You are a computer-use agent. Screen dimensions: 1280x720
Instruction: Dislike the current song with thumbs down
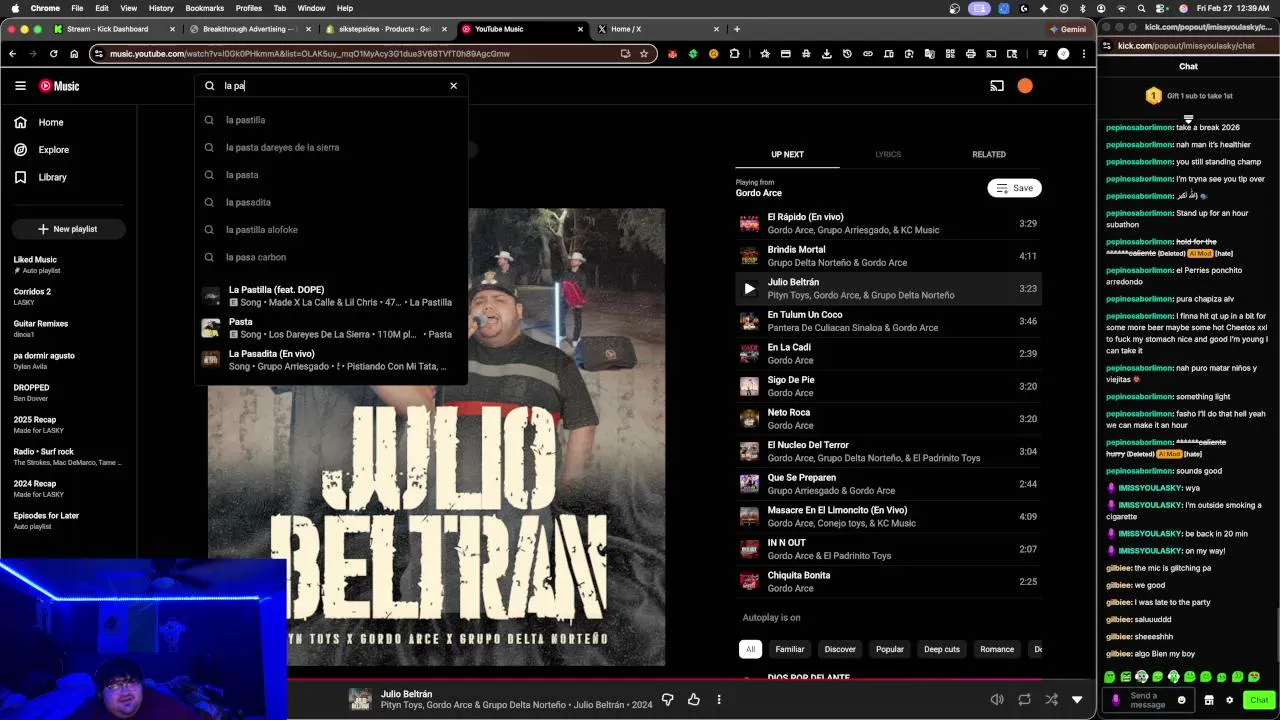coord(668,699)
